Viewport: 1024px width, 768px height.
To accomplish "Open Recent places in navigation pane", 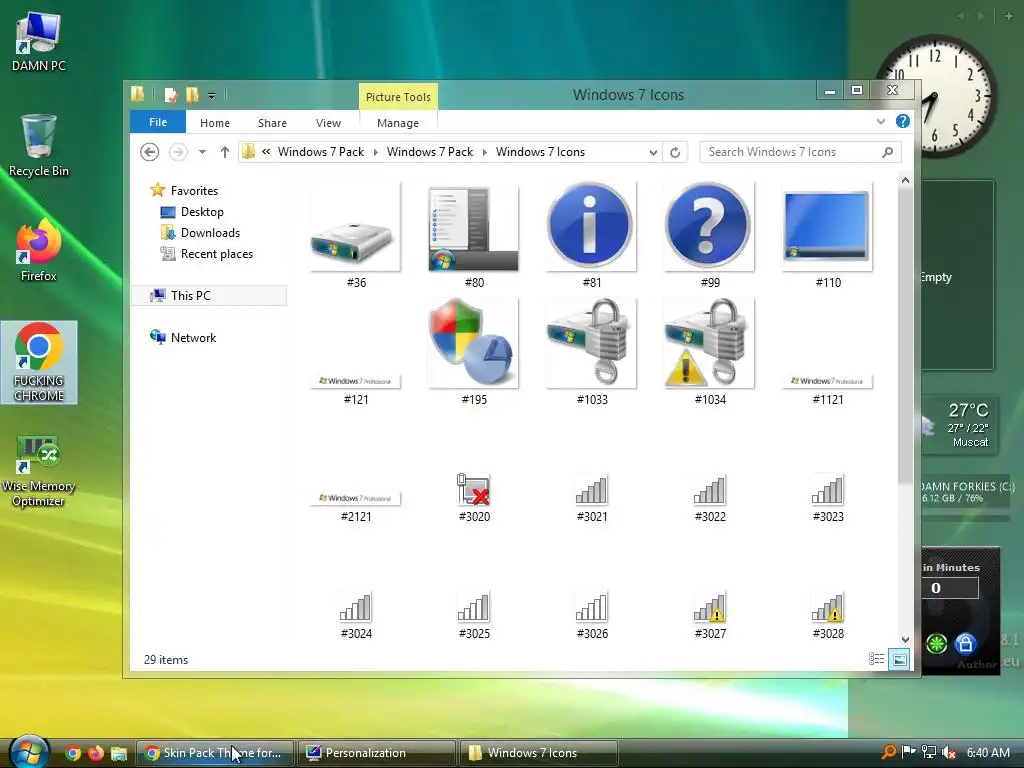I will pyautogui.click(x=216, y=254).
